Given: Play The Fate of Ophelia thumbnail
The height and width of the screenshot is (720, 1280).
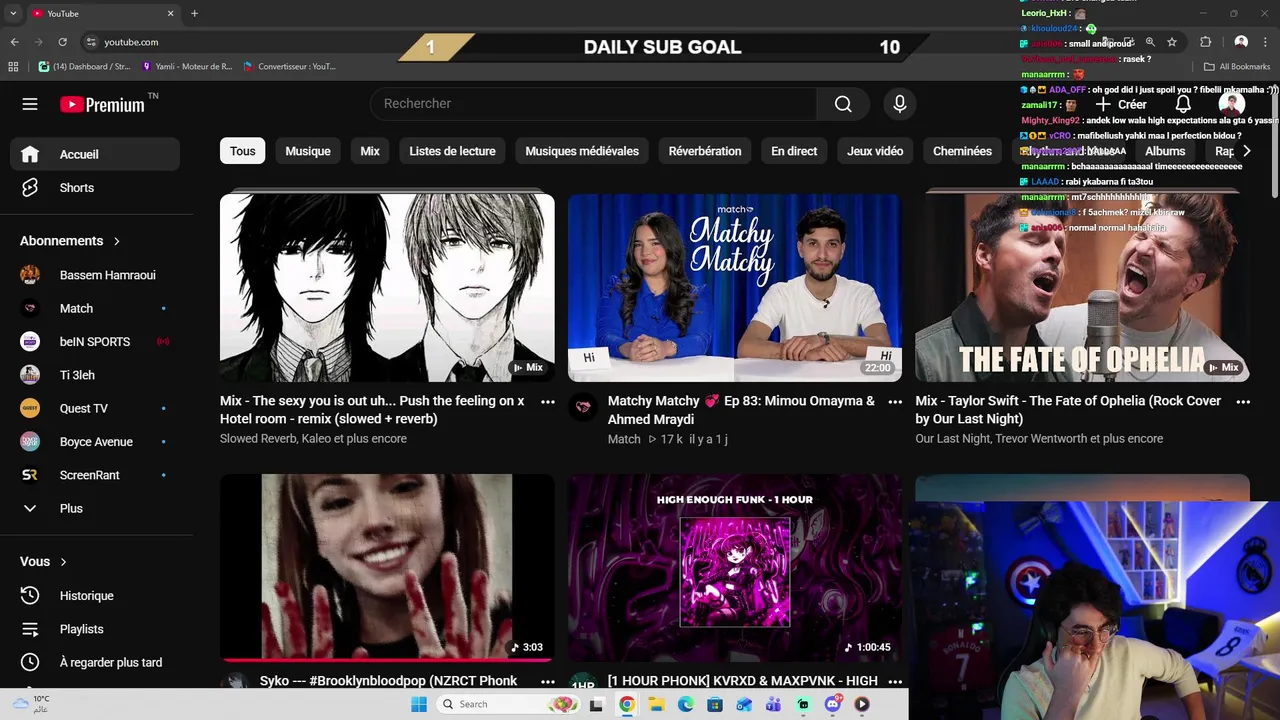Looking at the screenshot, I should 1082,288.
